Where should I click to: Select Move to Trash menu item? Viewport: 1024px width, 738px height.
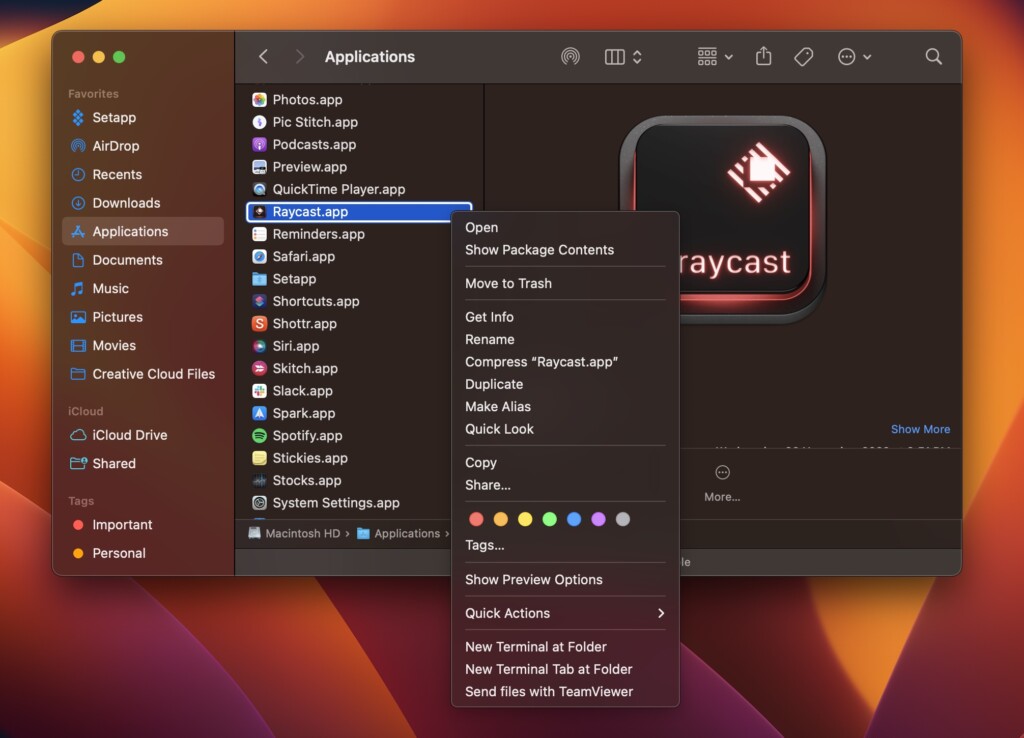(508, 283)
